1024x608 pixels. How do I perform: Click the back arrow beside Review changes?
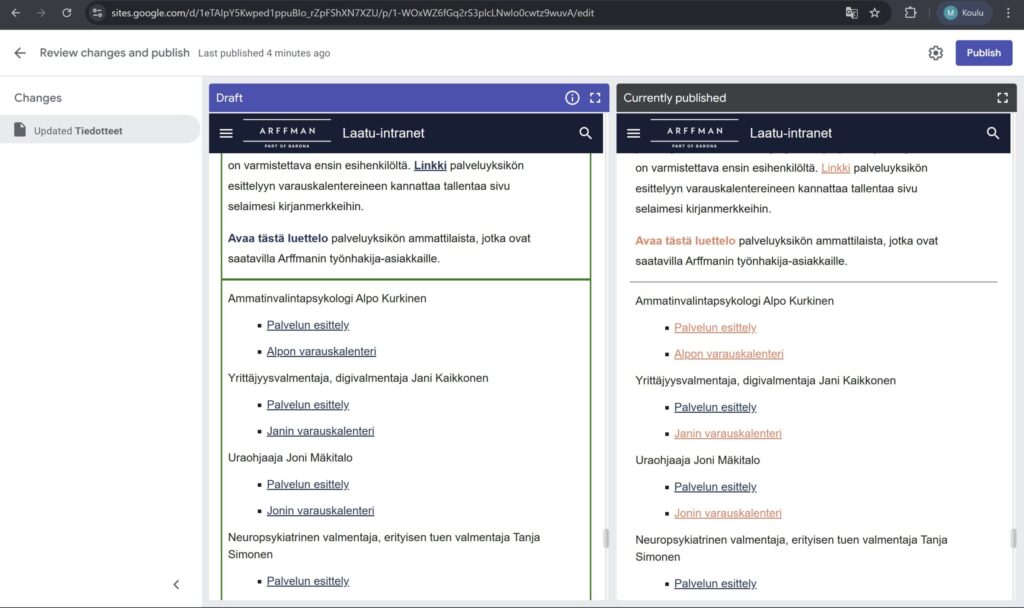pyautogui.click(x=20, y=53)
